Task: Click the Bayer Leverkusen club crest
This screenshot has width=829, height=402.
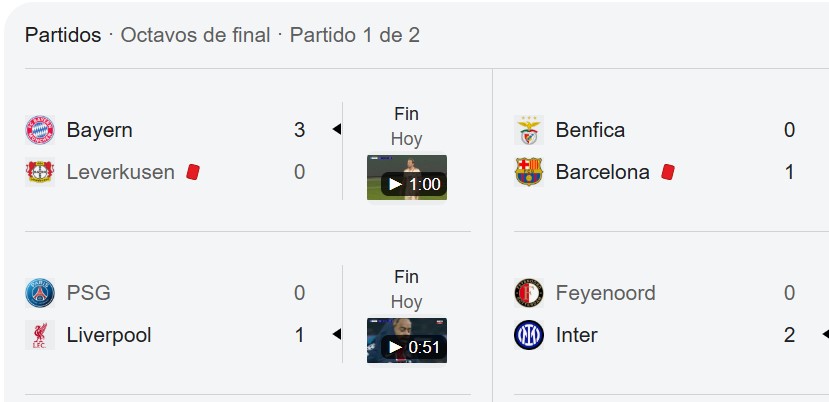Action: point(40,172)
